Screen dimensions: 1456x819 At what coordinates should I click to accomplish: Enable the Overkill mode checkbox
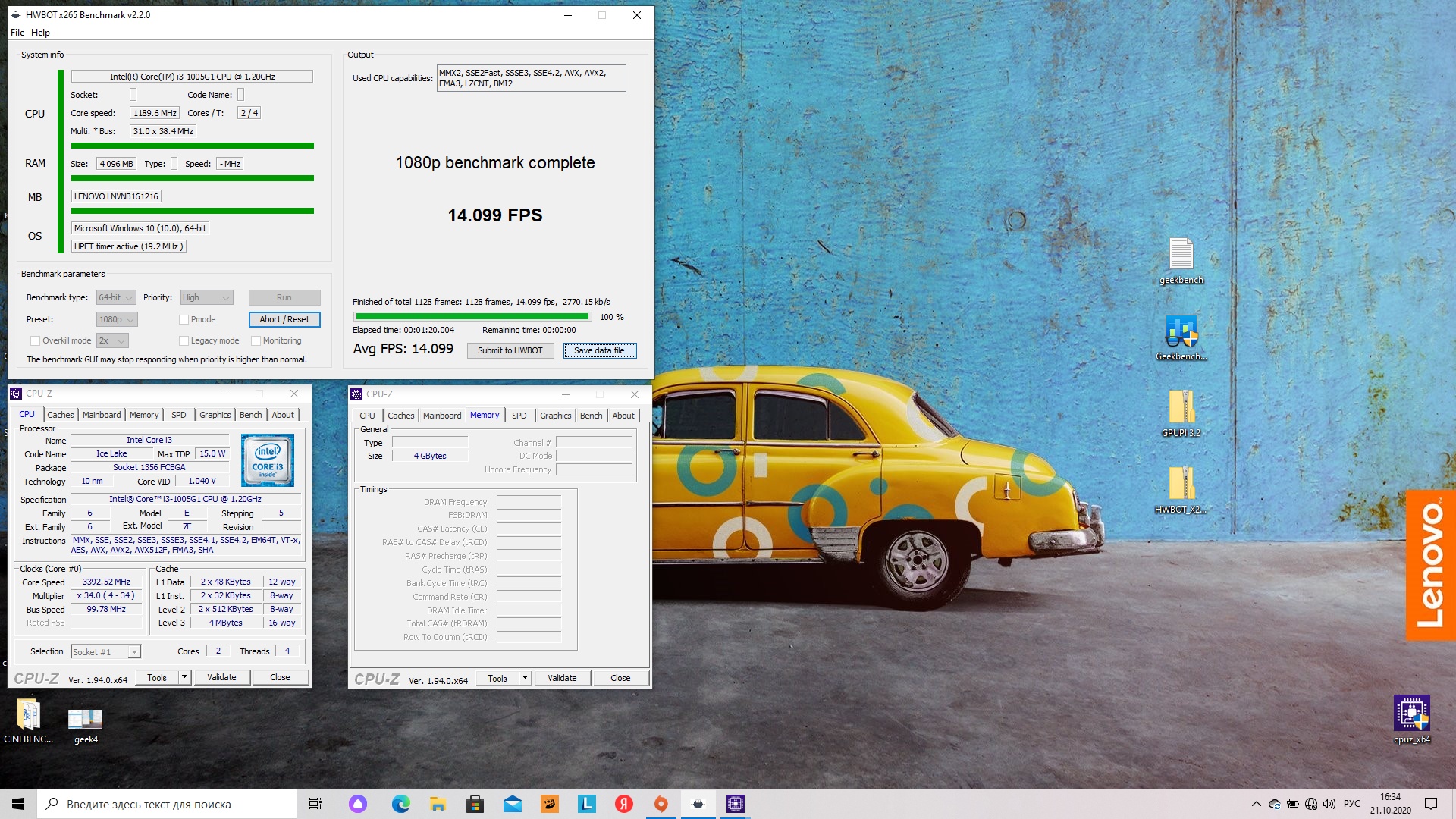[x=35, y=340]
